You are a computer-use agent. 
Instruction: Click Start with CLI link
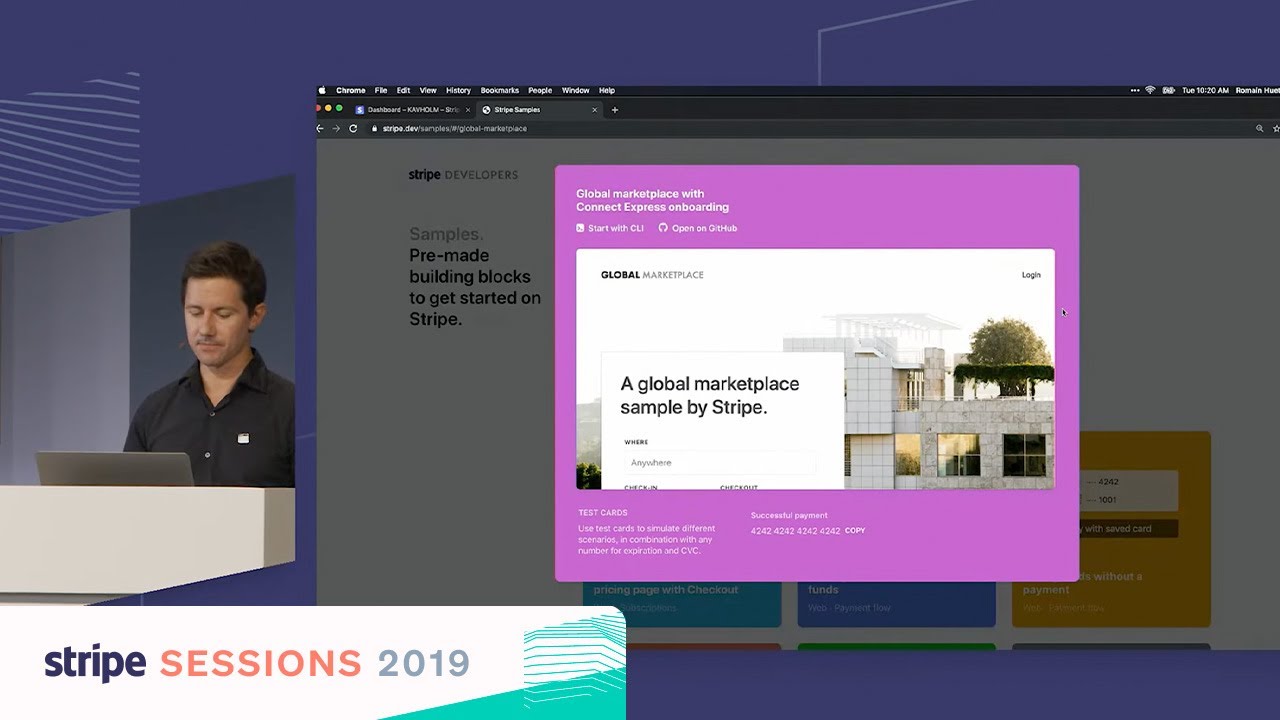616,228
